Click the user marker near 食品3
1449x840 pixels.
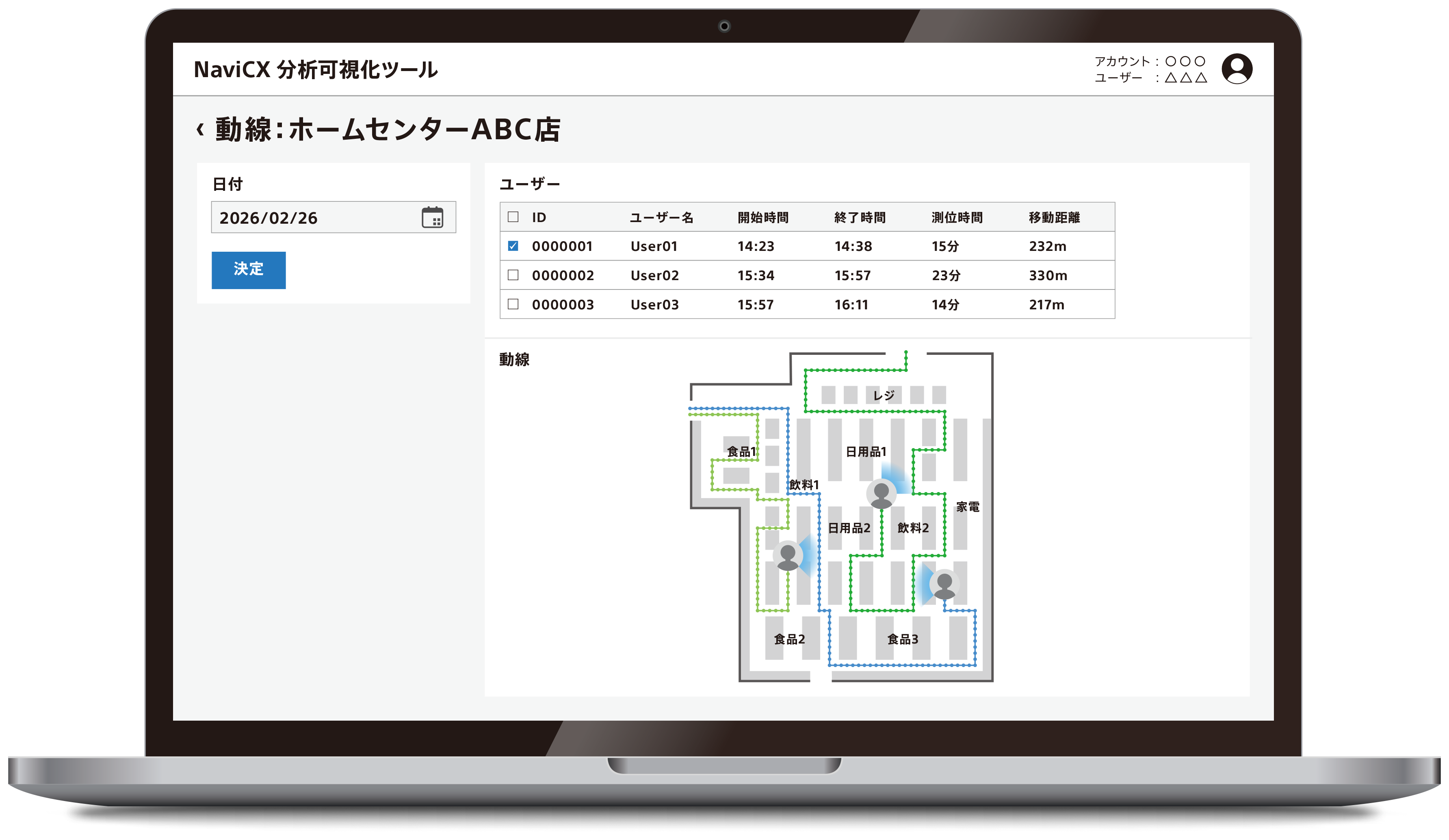pyautogui.click(x=944, y=584)
